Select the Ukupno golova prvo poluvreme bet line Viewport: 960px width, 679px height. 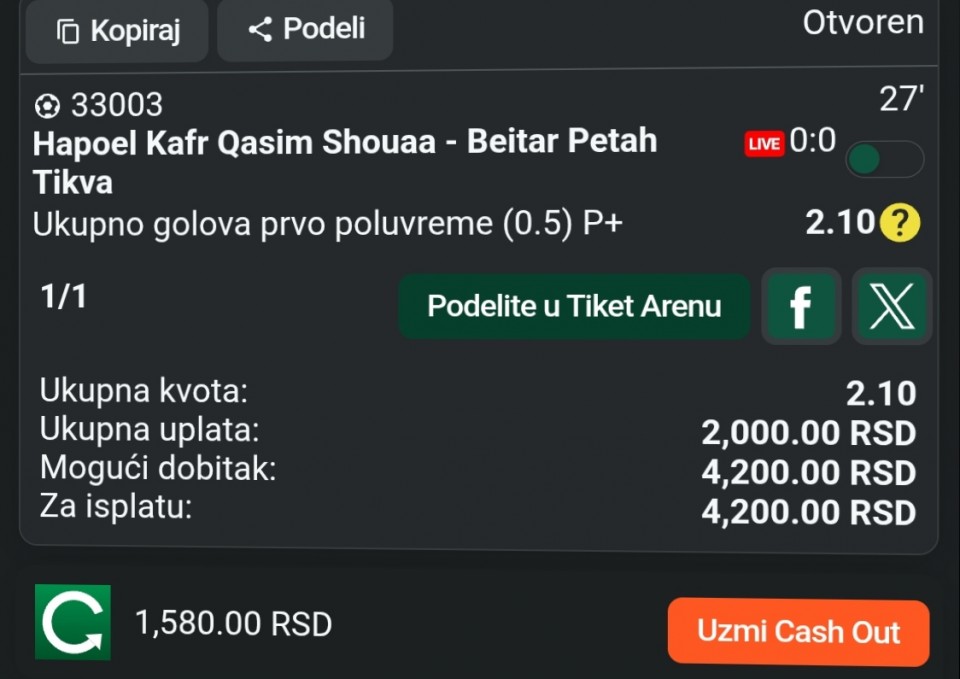click(328, 224)
